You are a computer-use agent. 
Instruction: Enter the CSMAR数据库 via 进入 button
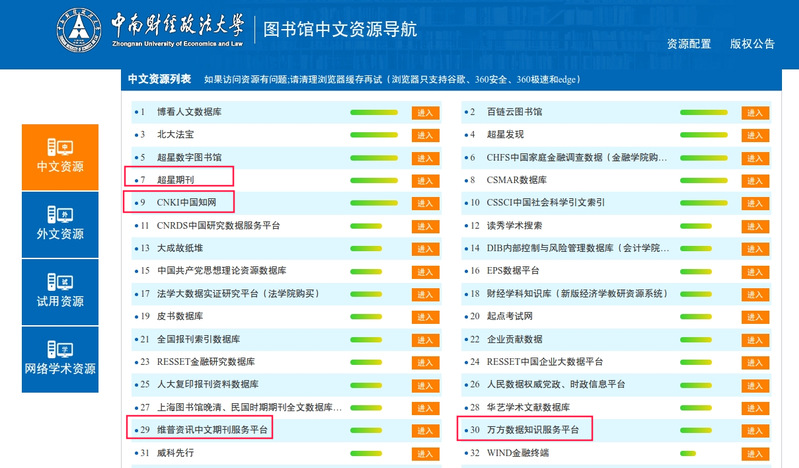coord(755,181)
